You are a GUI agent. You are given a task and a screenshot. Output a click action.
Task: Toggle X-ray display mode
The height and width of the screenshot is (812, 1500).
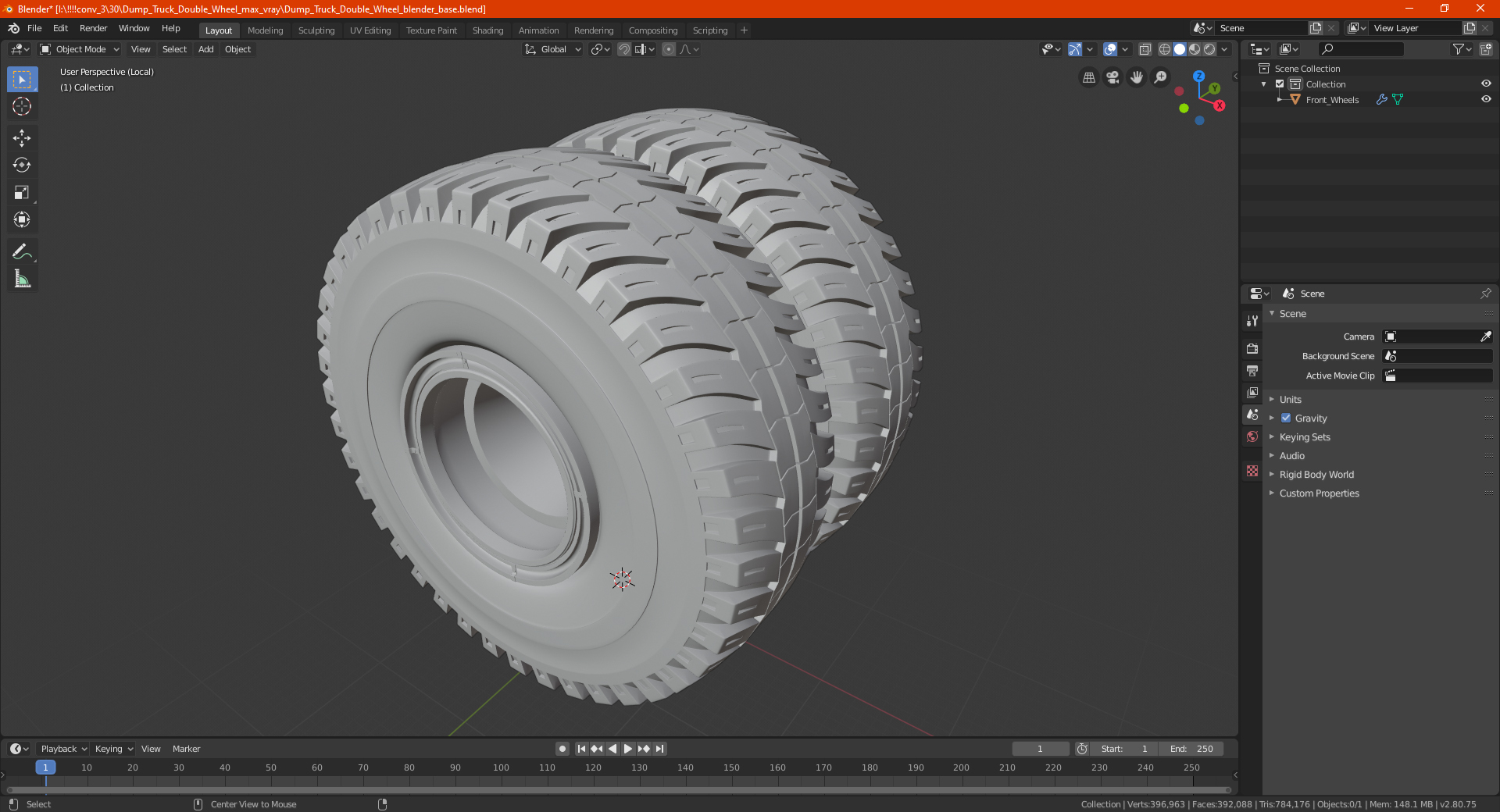[x=1145, y=49]
